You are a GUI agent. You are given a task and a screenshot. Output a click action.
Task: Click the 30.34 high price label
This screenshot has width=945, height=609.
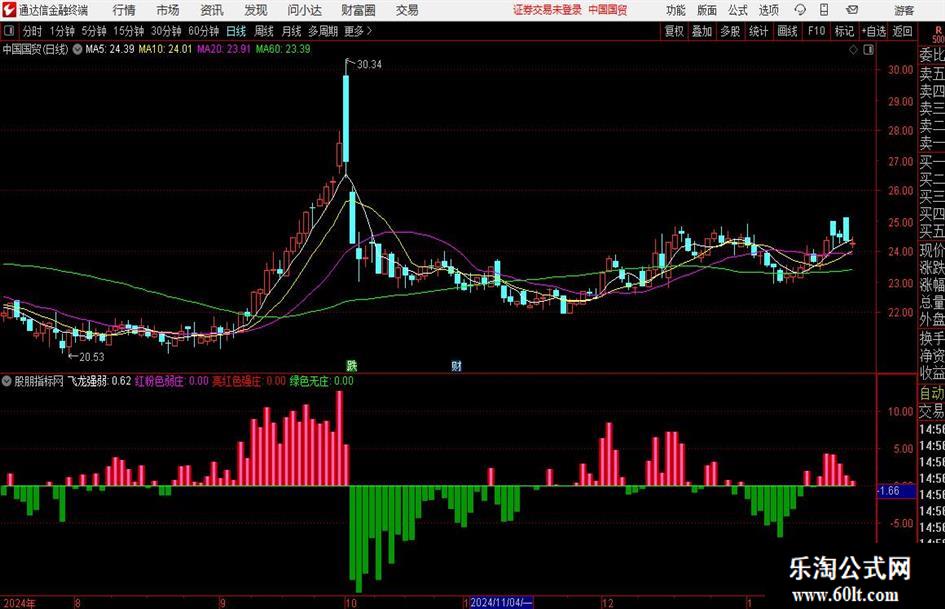369,64
